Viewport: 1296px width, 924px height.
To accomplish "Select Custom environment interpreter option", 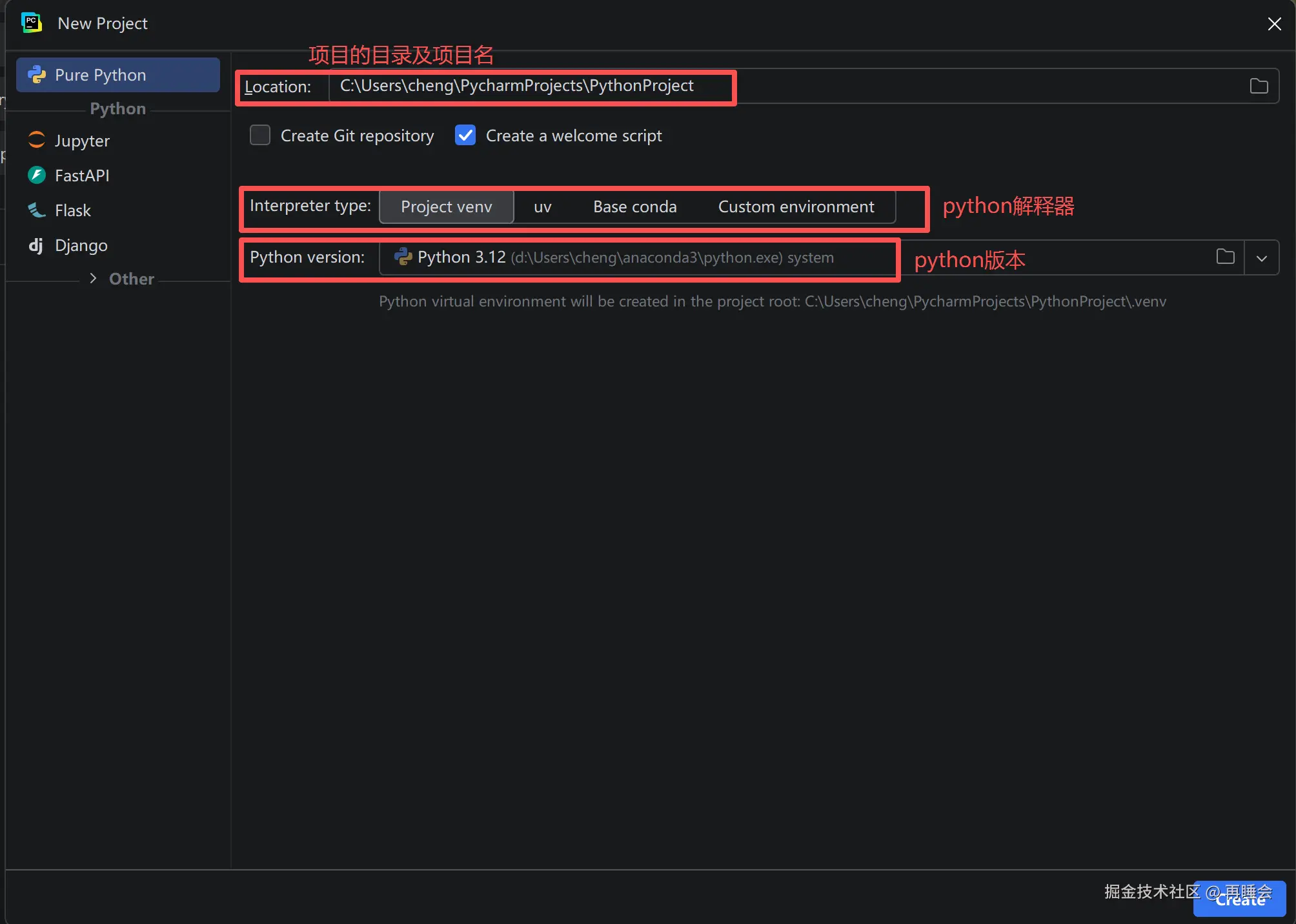I will point(796,206).
